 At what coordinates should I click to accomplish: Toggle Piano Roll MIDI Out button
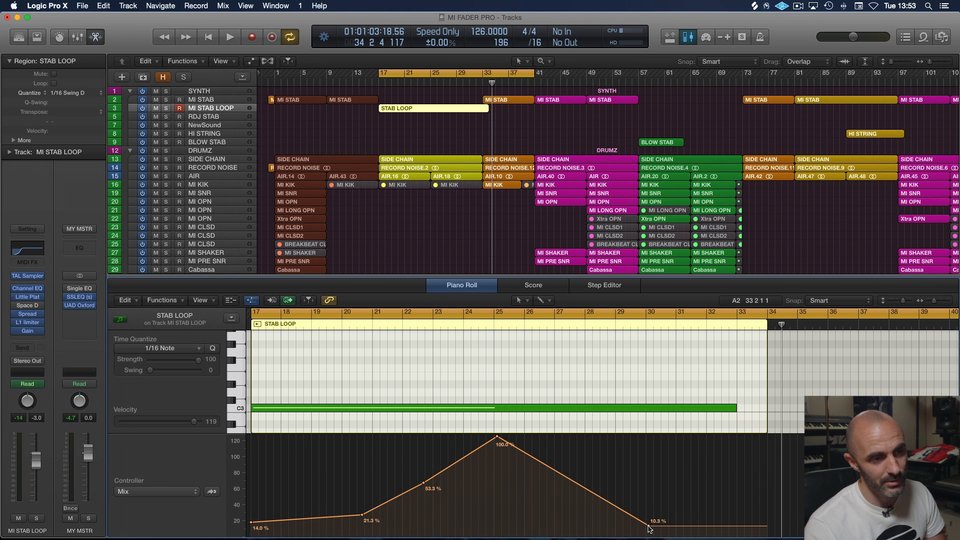288,300
